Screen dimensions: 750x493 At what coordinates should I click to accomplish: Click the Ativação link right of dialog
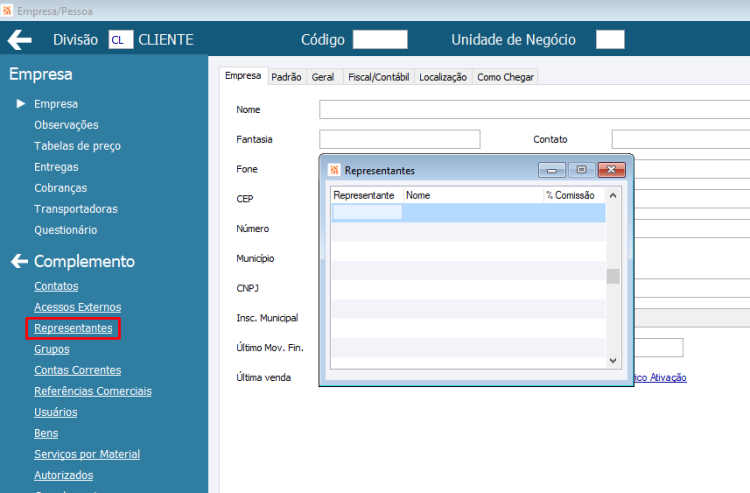click(x=661, y=377)
